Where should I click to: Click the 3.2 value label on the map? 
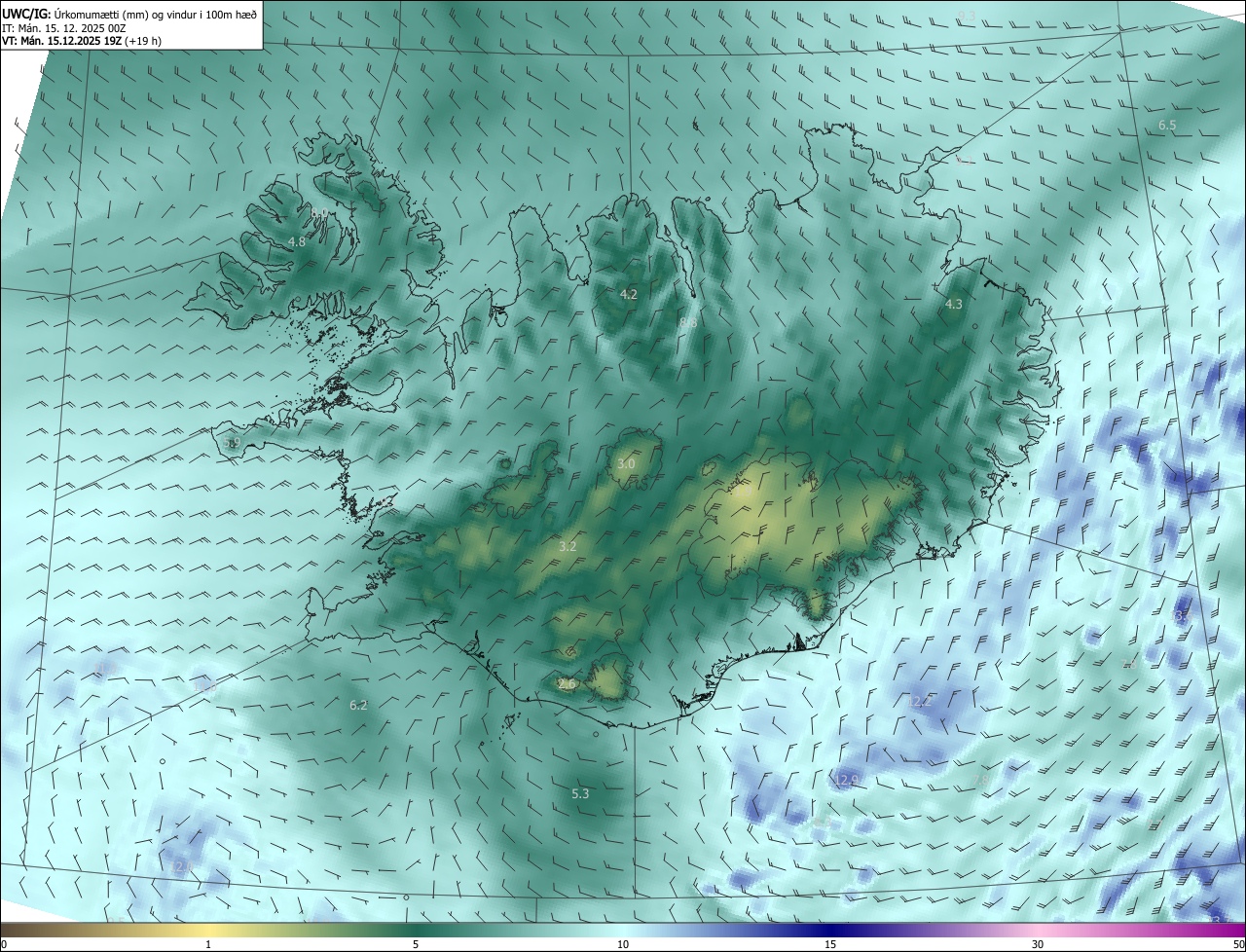pos(568,547)
